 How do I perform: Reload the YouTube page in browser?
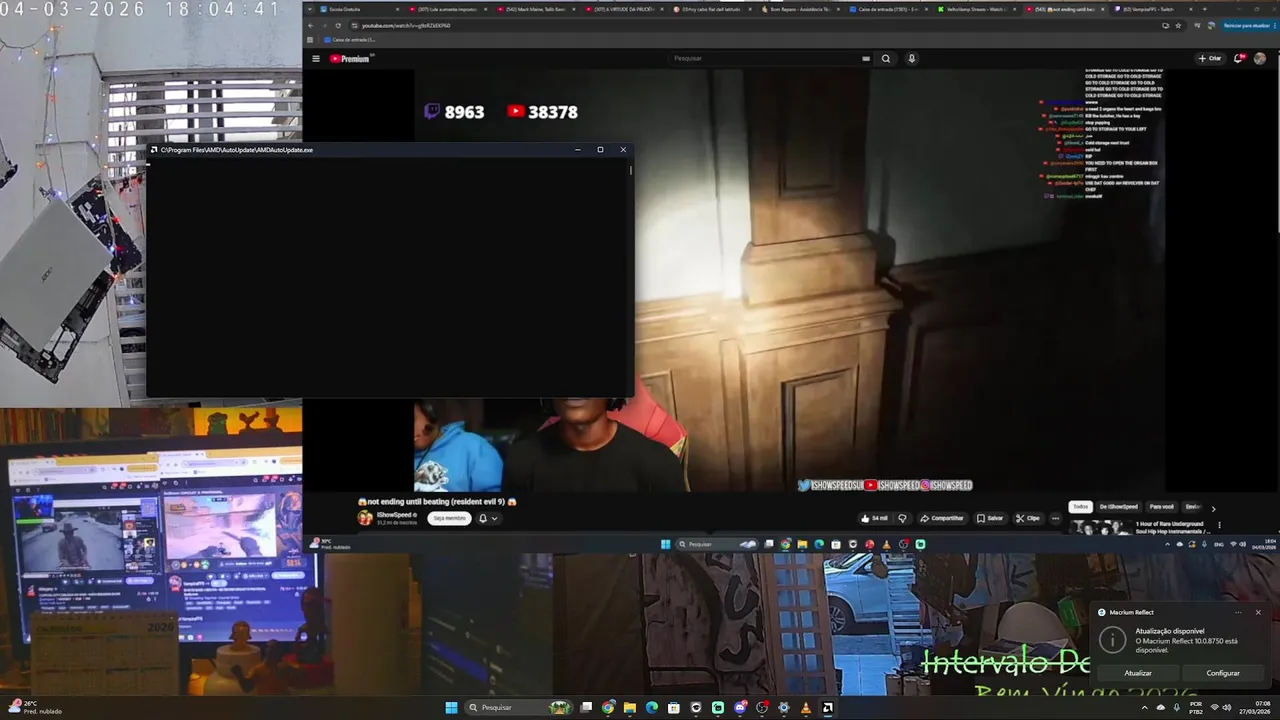(x=338, y=25)
